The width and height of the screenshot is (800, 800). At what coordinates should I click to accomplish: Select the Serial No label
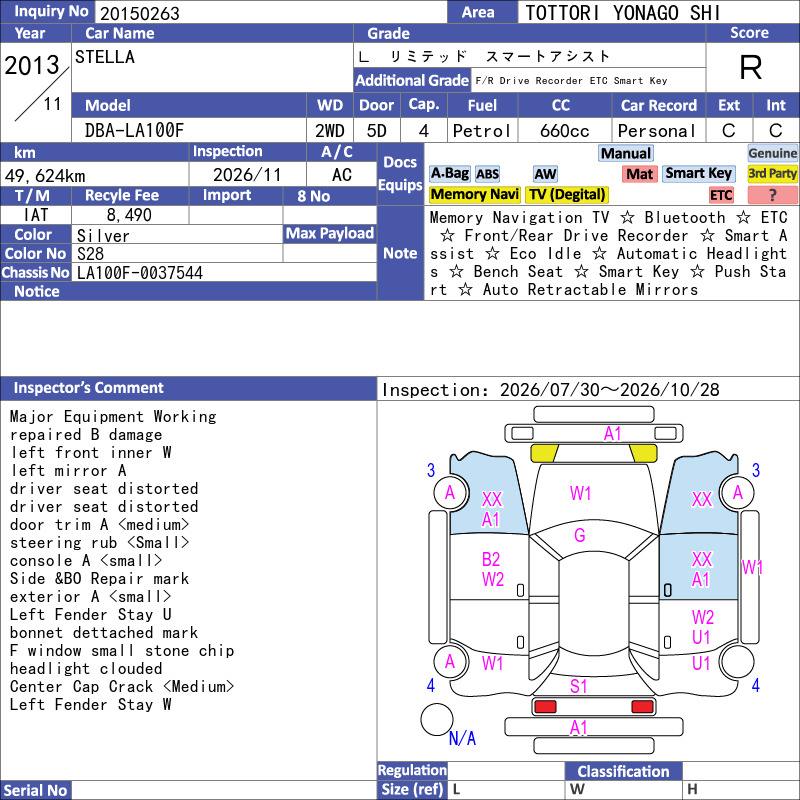(x=35, y=790)
